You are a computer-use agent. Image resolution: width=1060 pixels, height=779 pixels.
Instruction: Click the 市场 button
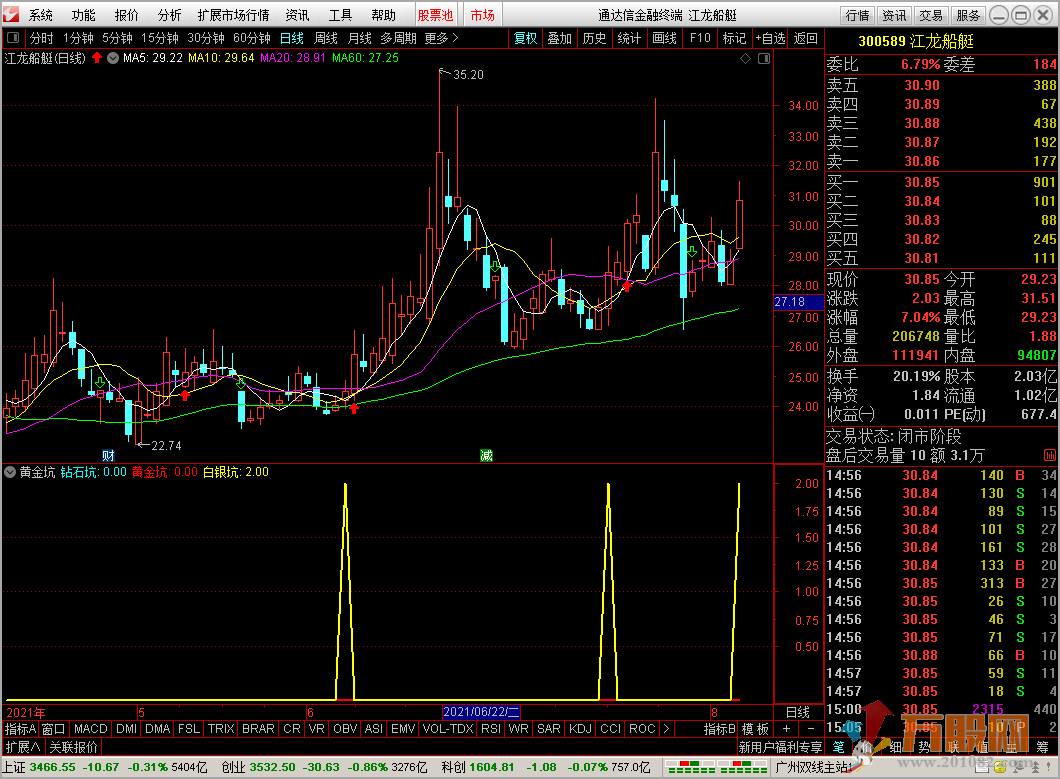coord(482,15)
